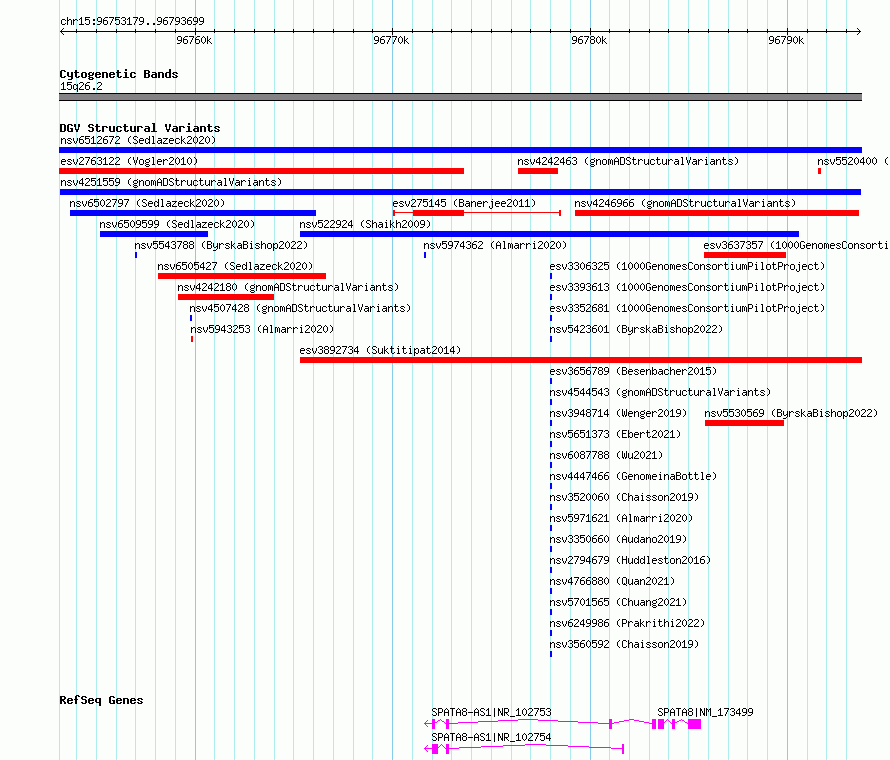
Task: Open nsv3520060 (Chaisson2019) label
Action: click(x=624, y=497)
